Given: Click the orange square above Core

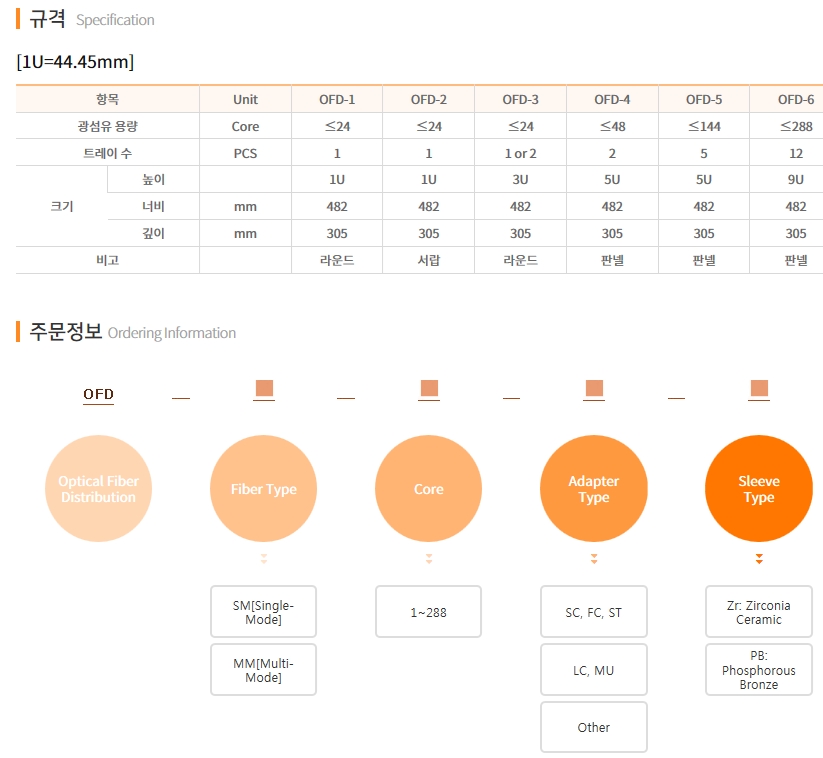Looking at the screenshot, I should click(429, 389).
